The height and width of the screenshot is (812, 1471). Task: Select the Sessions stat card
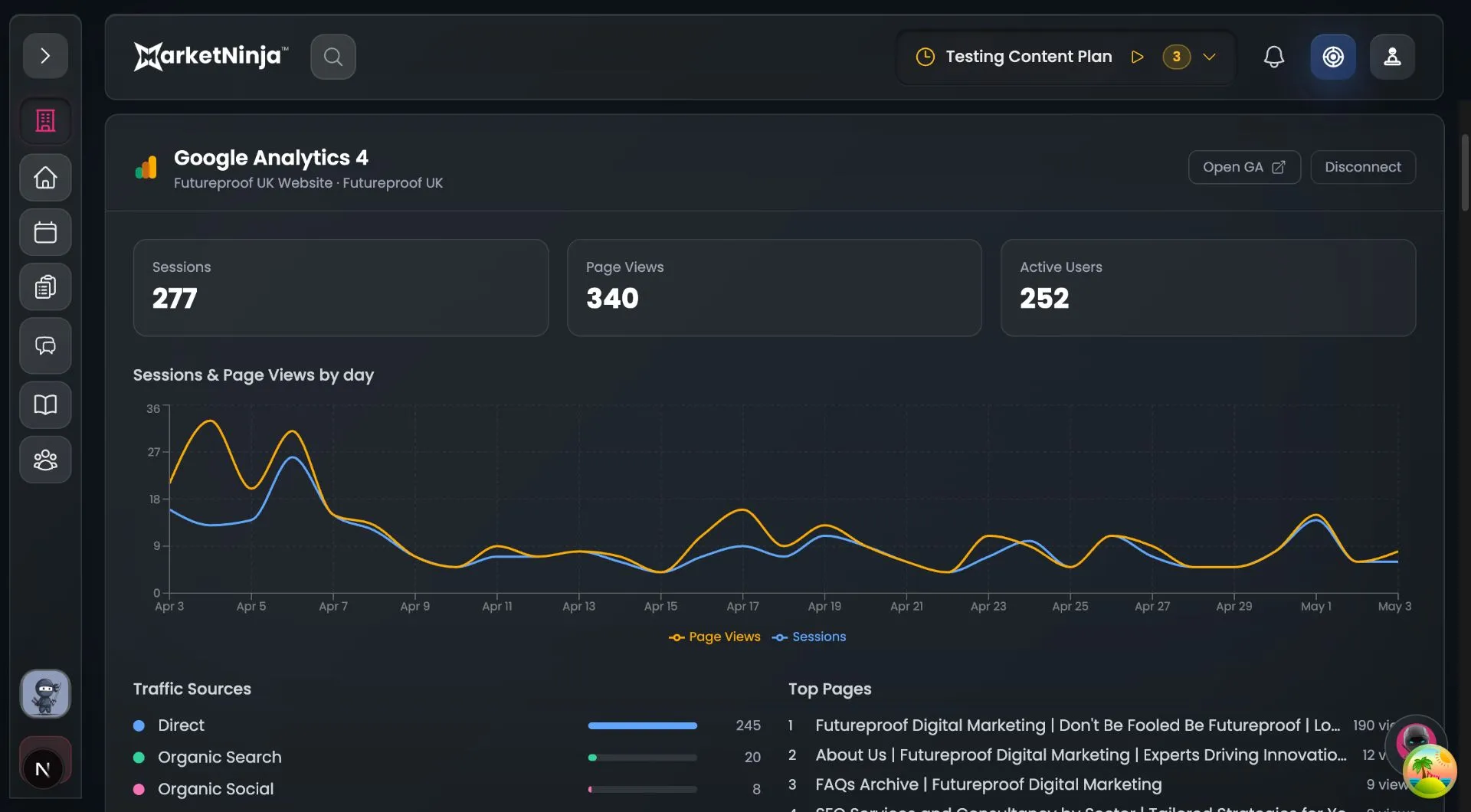(x=341, y=288)
